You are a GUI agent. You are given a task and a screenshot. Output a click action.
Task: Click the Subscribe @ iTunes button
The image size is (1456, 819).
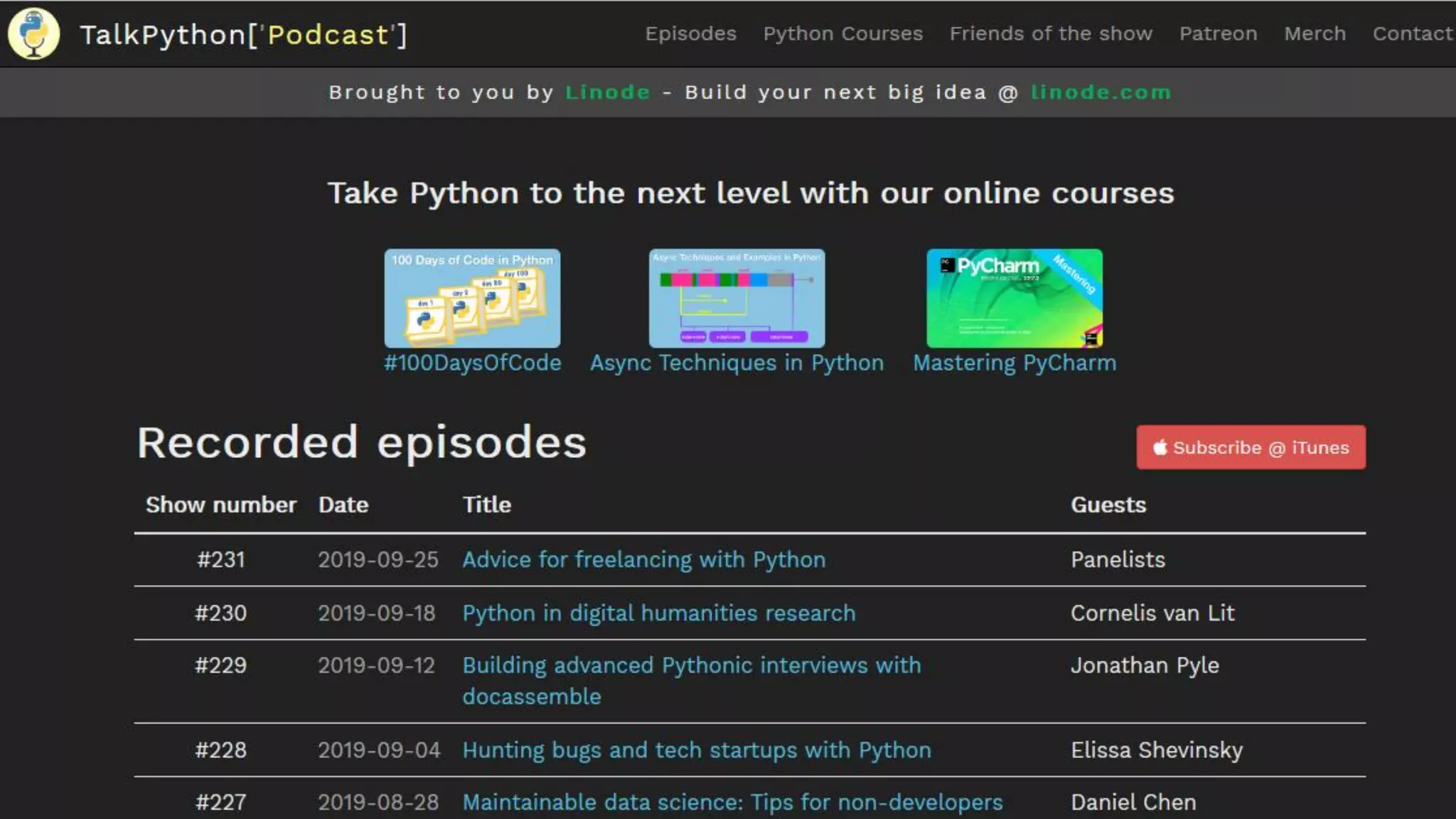[1251, 447]
